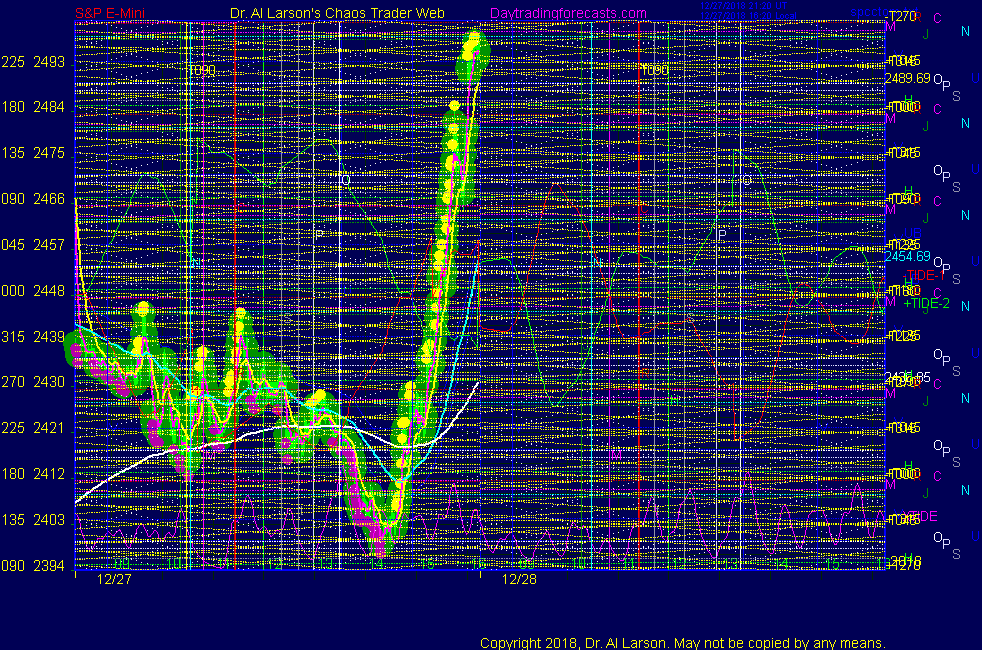Click the 12/27/2018 21:20 UT timestamp
The height and width of the screenshot is (650, 982).
point(743,6)
